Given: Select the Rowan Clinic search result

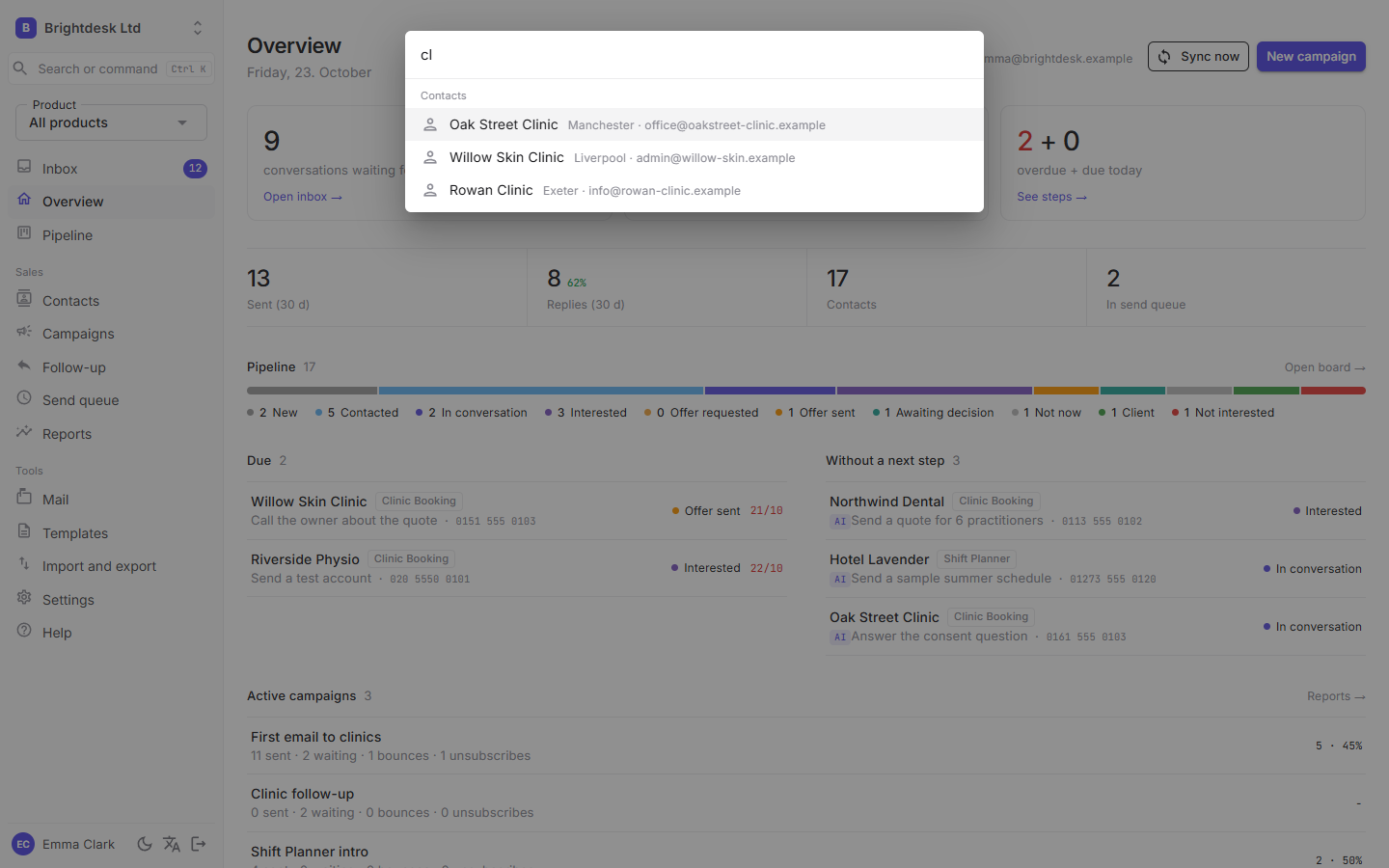Looking at the screenshot, I should pyautogui.click(x=694, y=190).
